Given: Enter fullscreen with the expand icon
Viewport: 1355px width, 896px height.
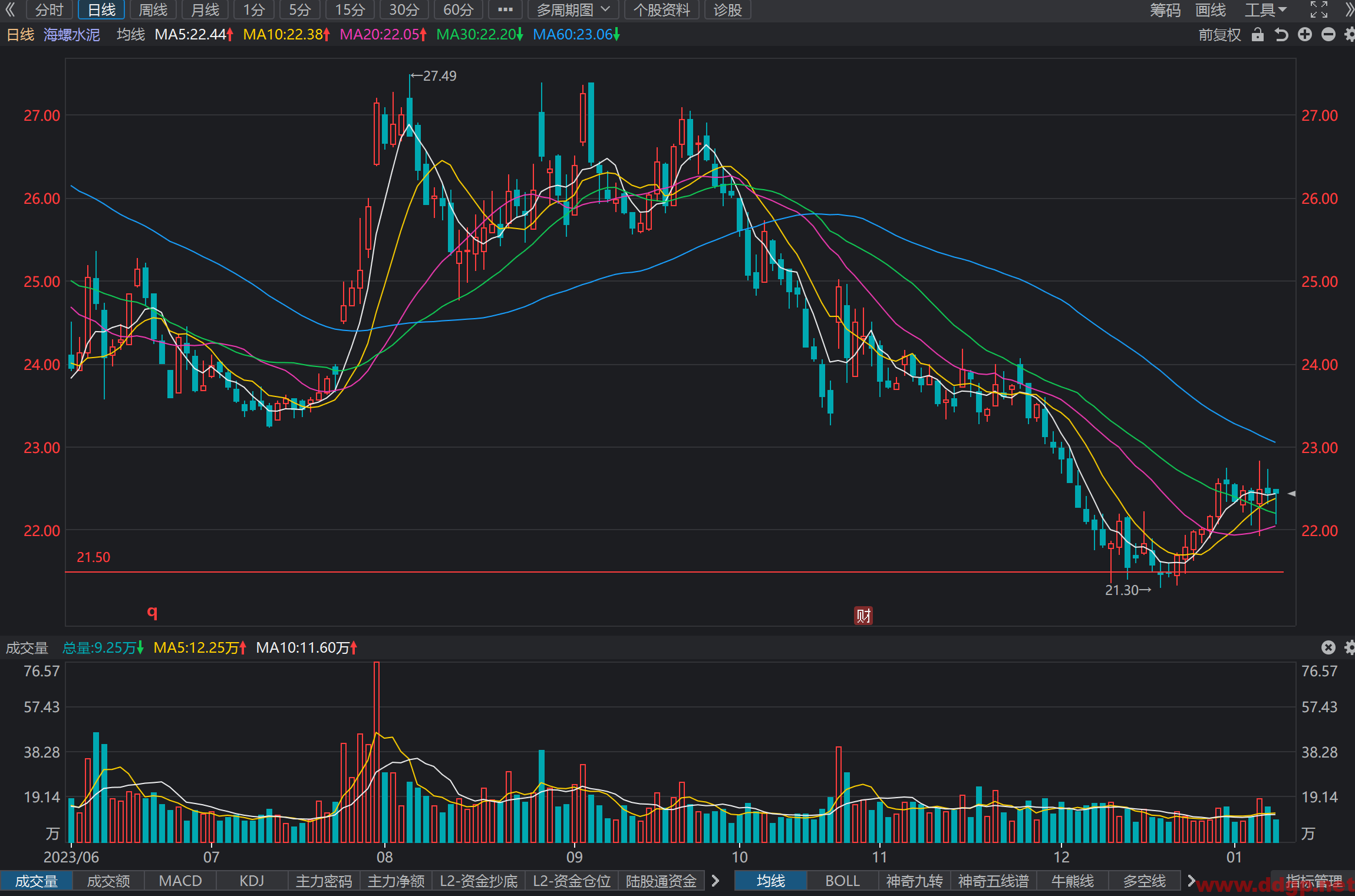Looking at the screenshot, I should (x=1319, y=9).
